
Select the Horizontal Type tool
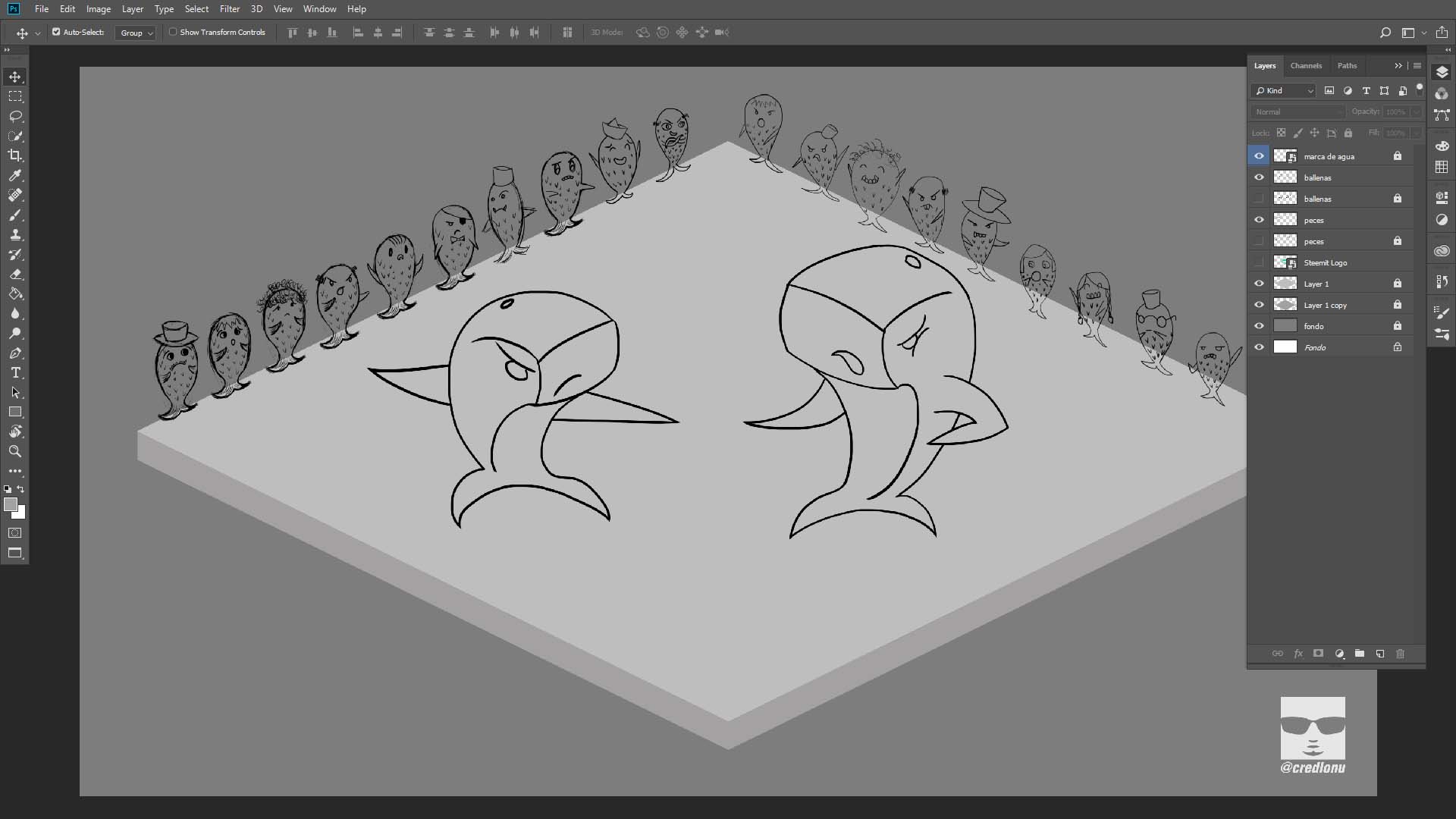coord(15,372)
